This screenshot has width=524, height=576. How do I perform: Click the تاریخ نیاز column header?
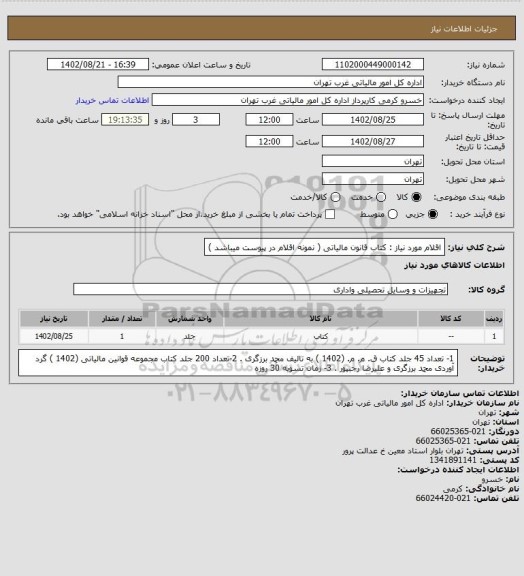pos(54,318)
